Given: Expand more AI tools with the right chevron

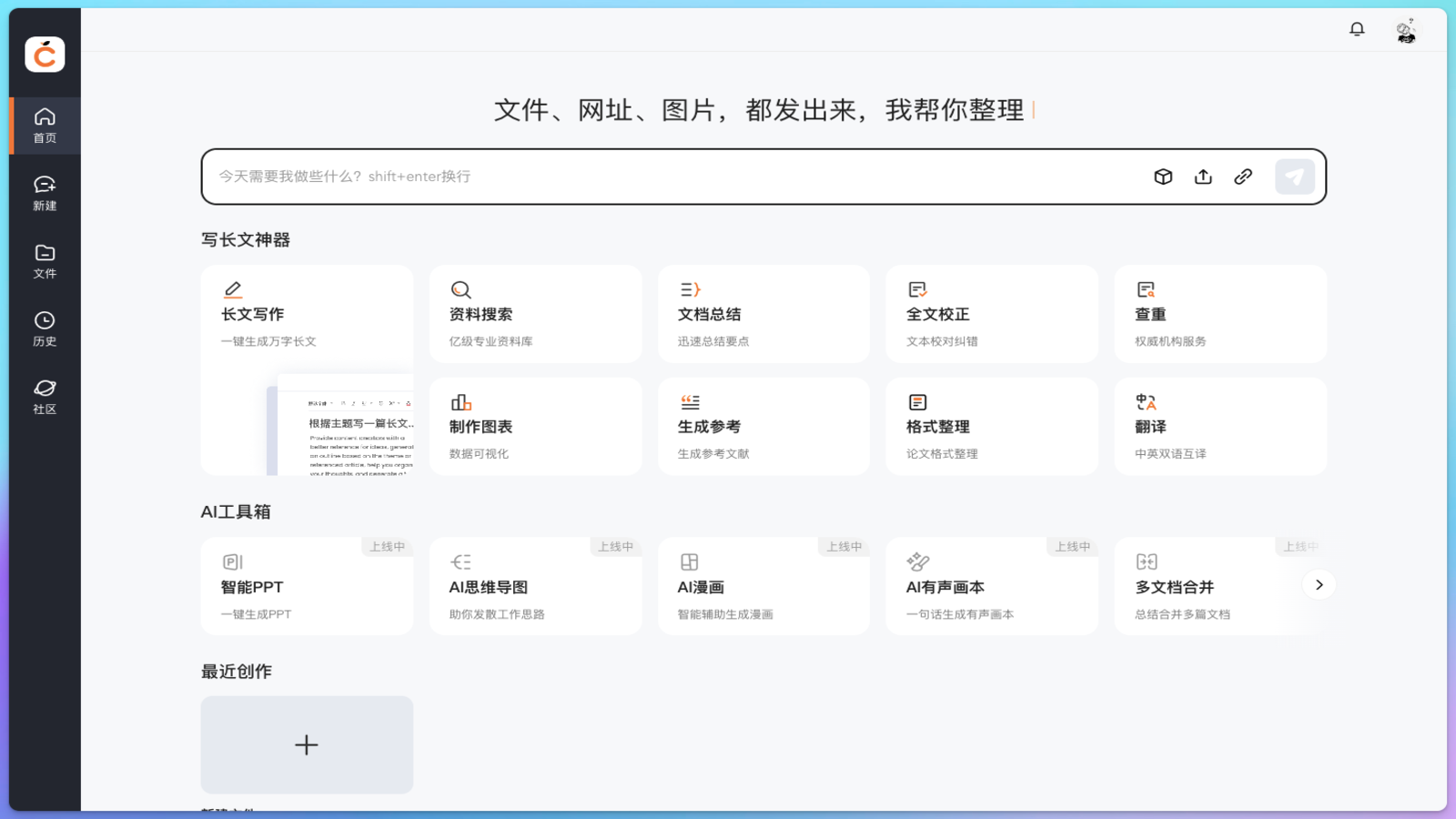Looking at the screenshot, I should tap(1319, 584).
